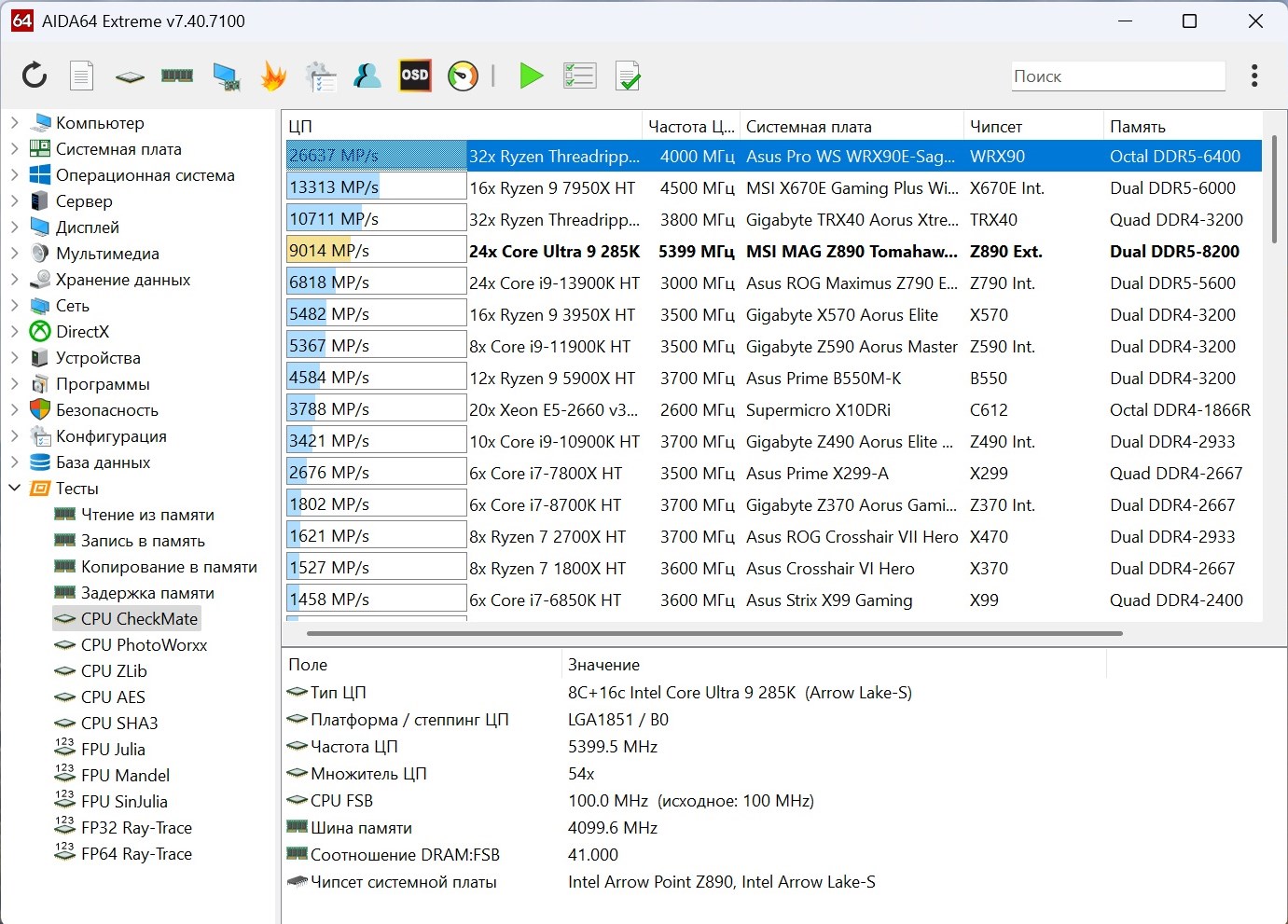The height and width of the screenshot is (924, 1288).
Task: Open the three-dot options menu
Action: 1254,76
